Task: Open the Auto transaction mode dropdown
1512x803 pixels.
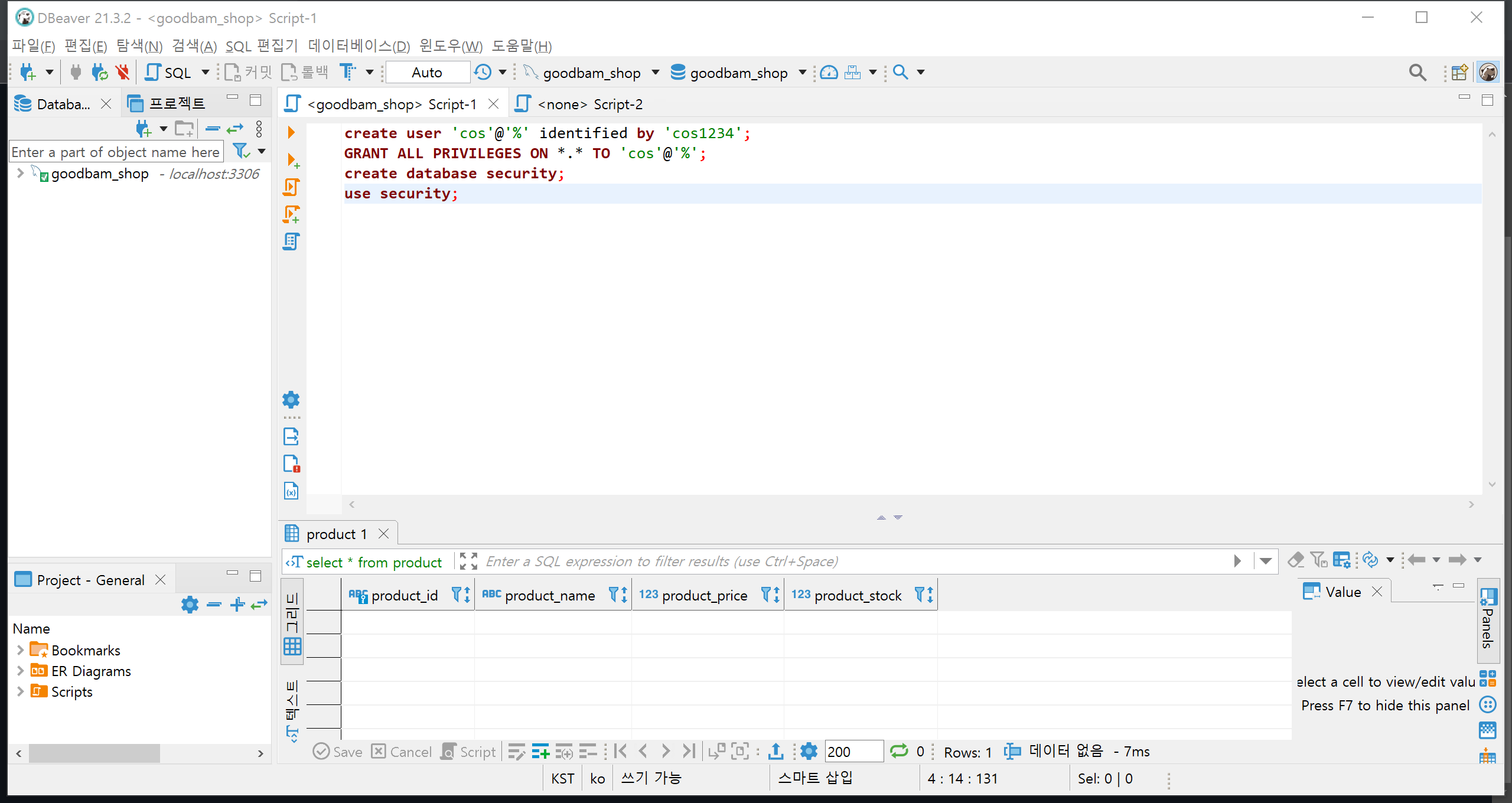Action: click(x=428, y=72)
